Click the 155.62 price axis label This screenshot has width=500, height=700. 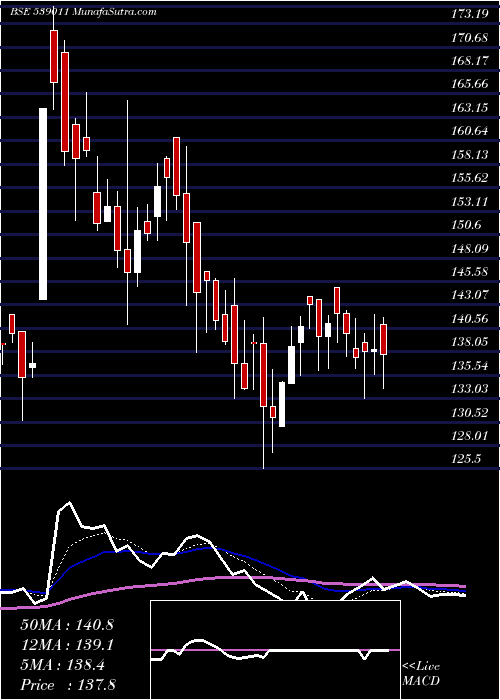tap(470, 178)
